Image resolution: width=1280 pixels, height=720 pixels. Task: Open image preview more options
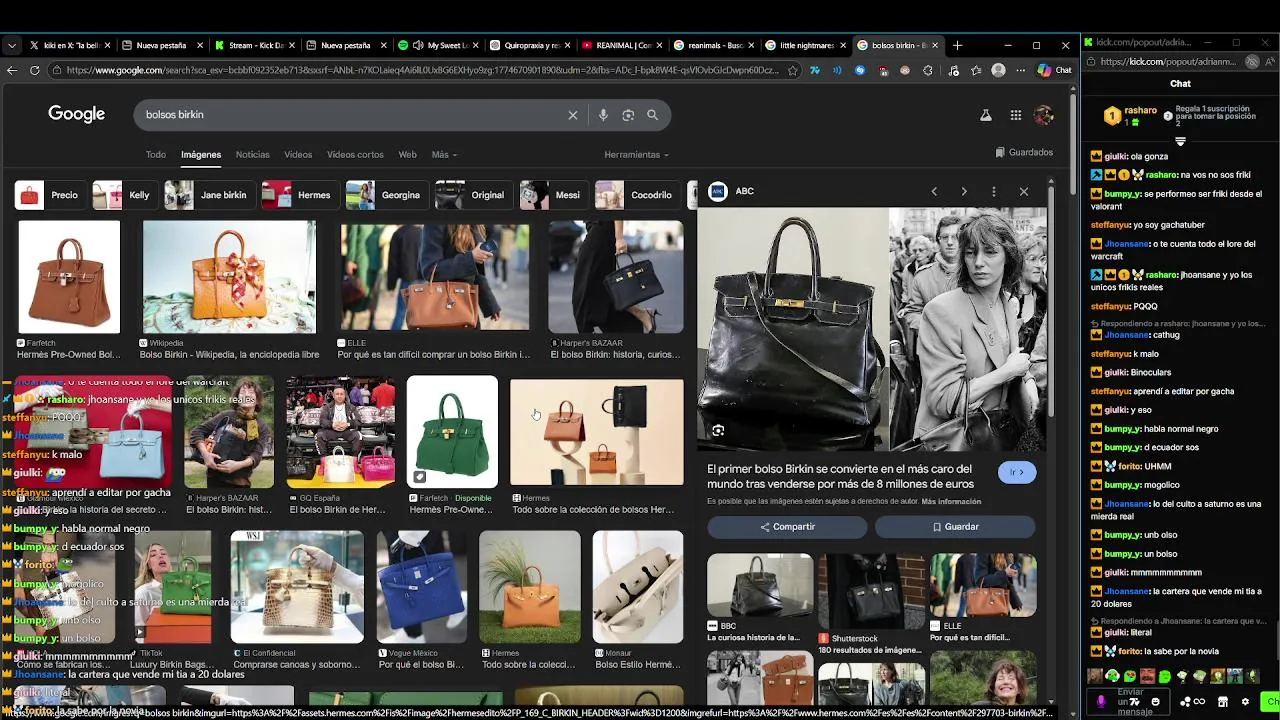pyautogui.click(x=993, y=191)
